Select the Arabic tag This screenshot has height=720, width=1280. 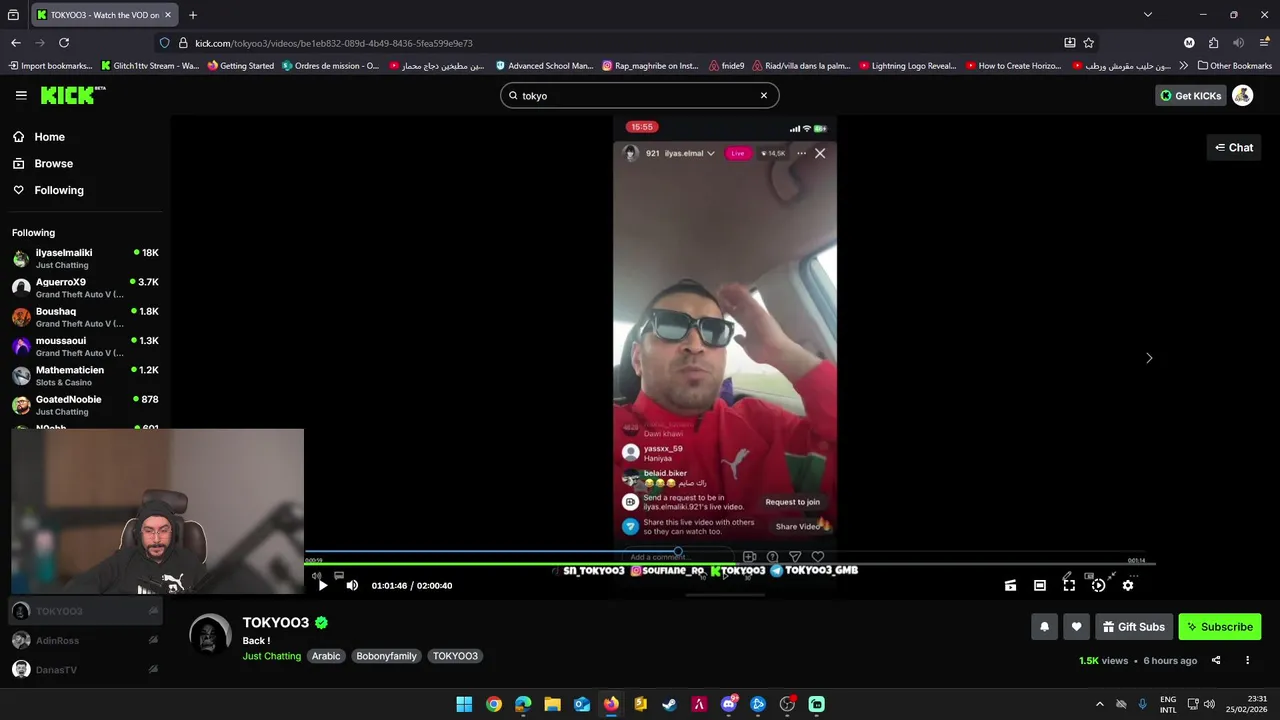[x=326, y=656]
